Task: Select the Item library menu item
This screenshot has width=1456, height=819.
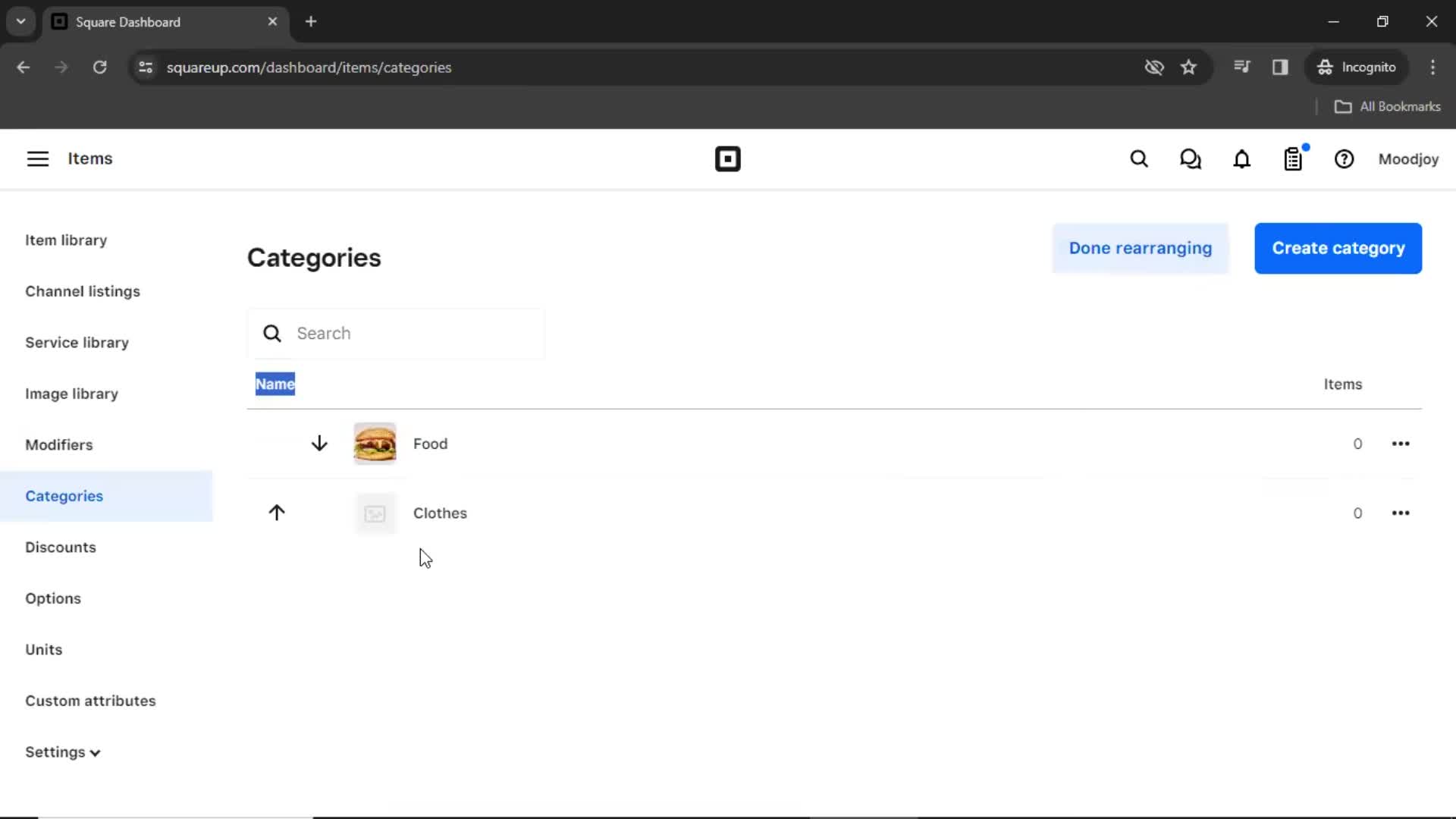Action: click(x=66, y=240)
